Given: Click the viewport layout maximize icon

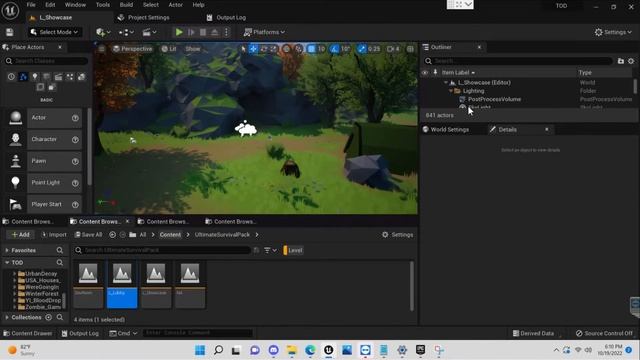Looking at the screenshot, I should click(410, 49).
